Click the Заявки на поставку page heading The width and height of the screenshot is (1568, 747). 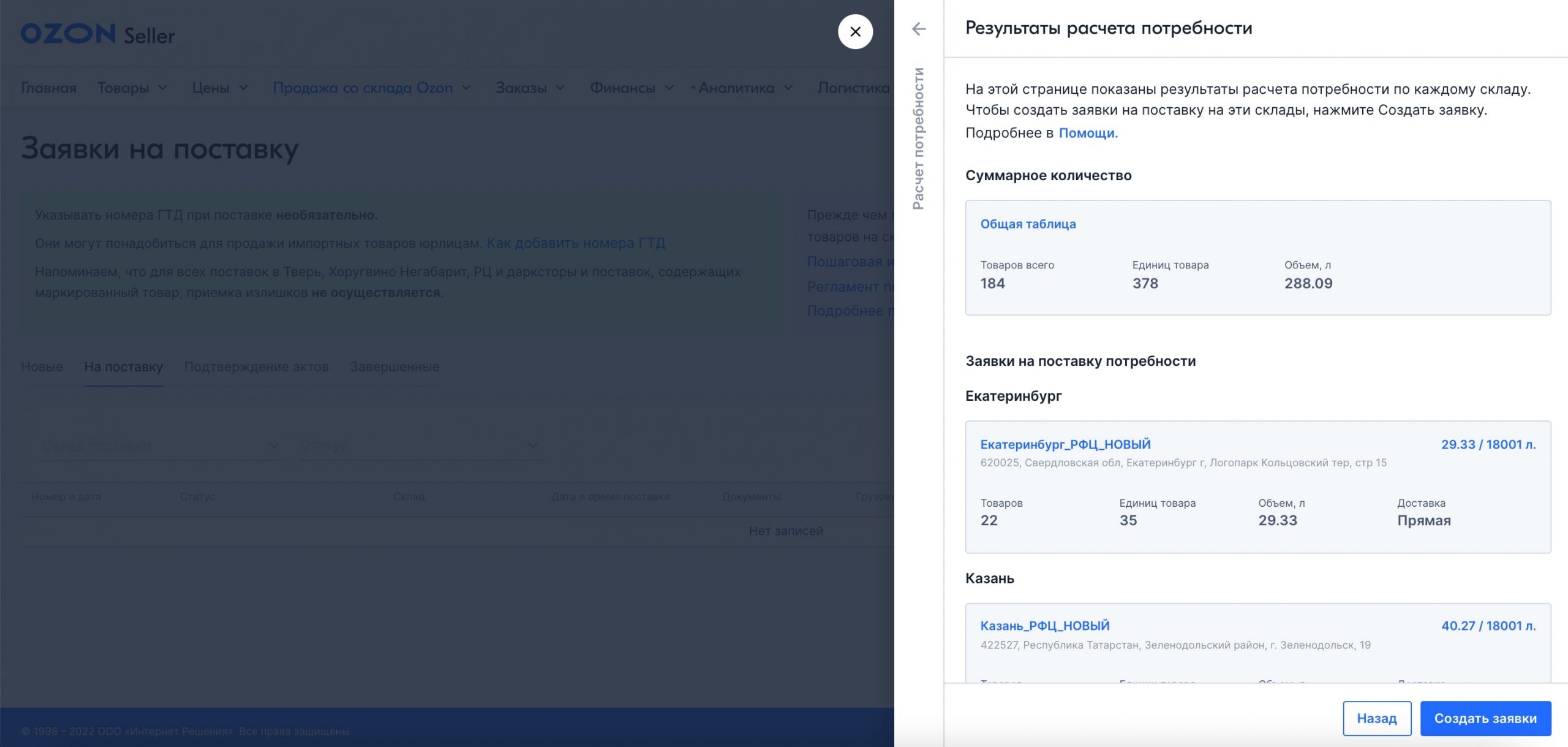pyautogui.click(x=160, y=149)
